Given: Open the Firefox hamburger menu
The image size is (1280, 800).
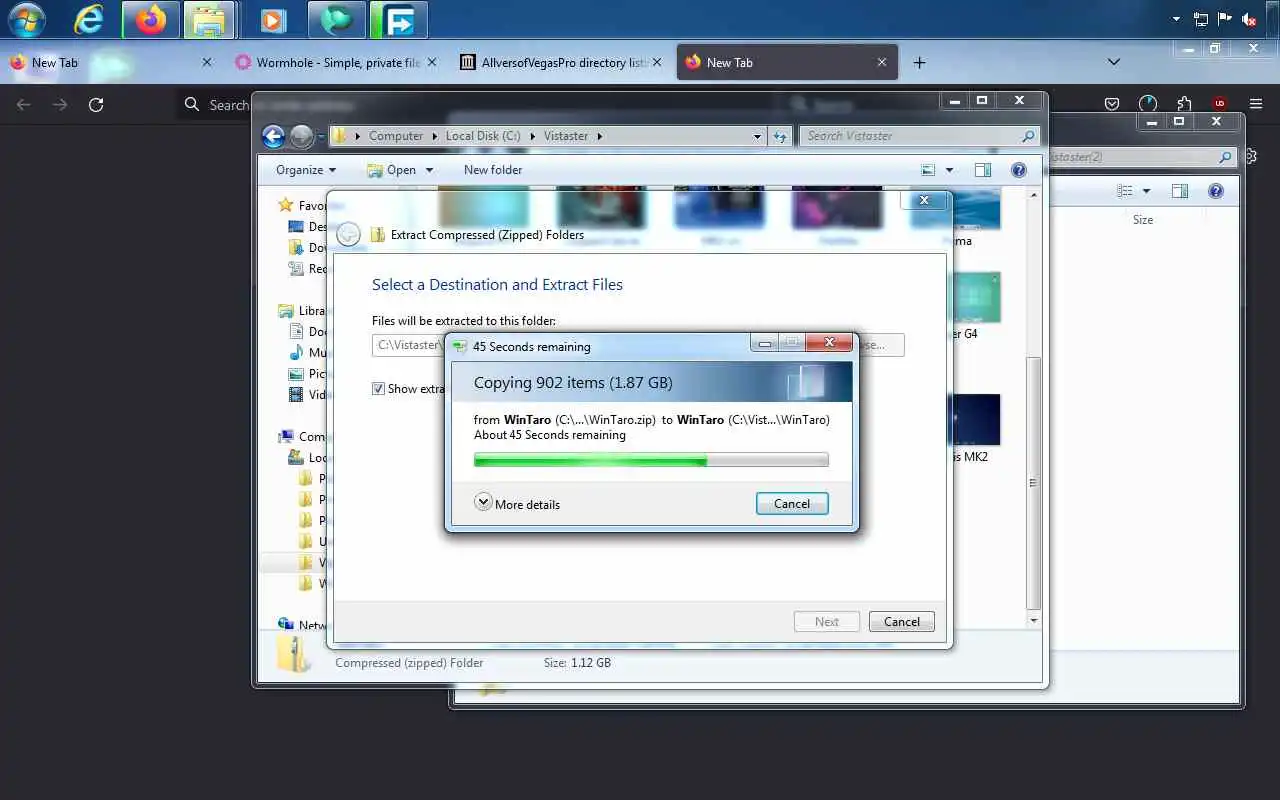Looking at the screenshot, I should (x=1256, y=104).
